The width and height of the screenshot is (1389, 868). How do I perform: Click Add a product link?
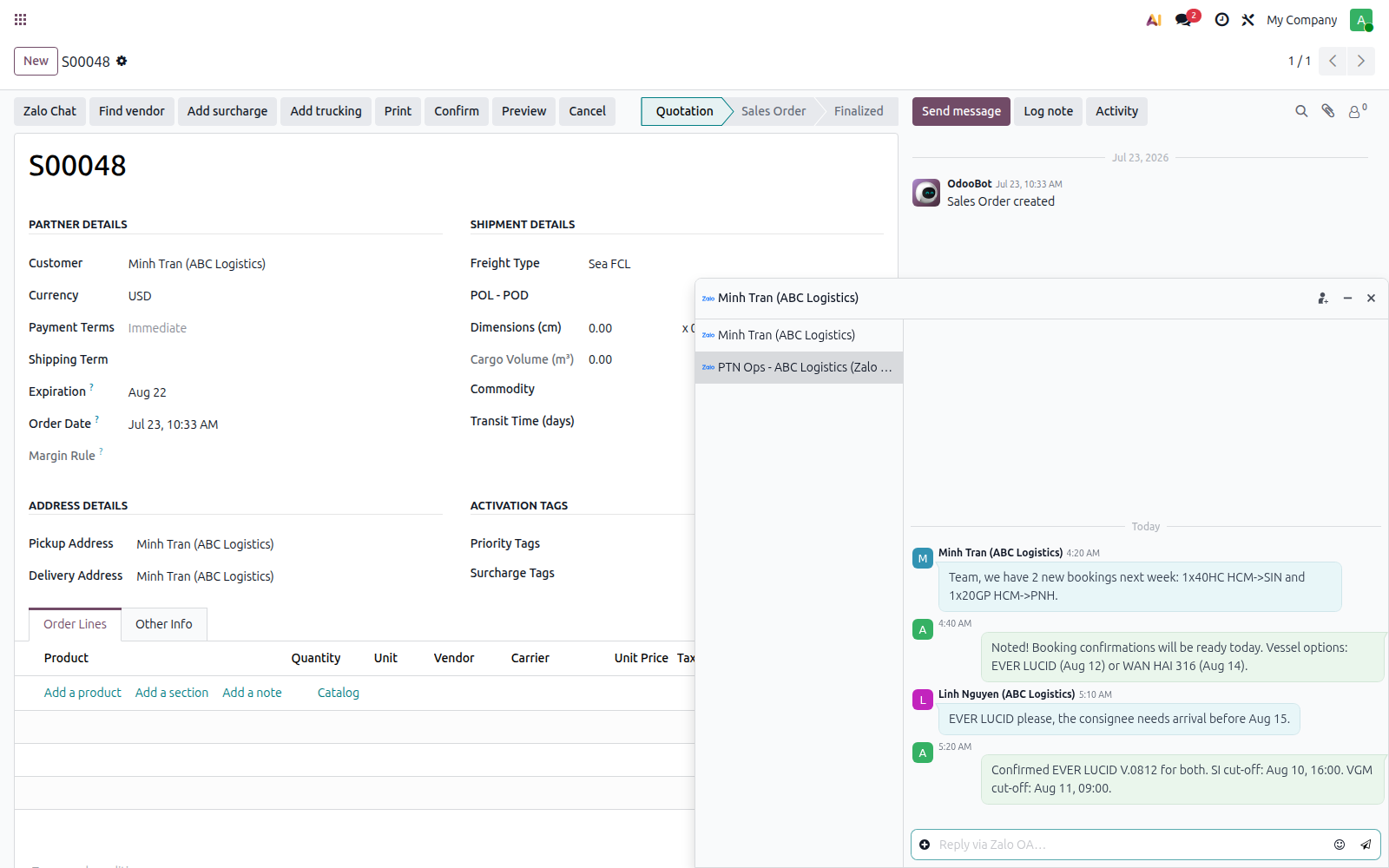click(82, 693)
